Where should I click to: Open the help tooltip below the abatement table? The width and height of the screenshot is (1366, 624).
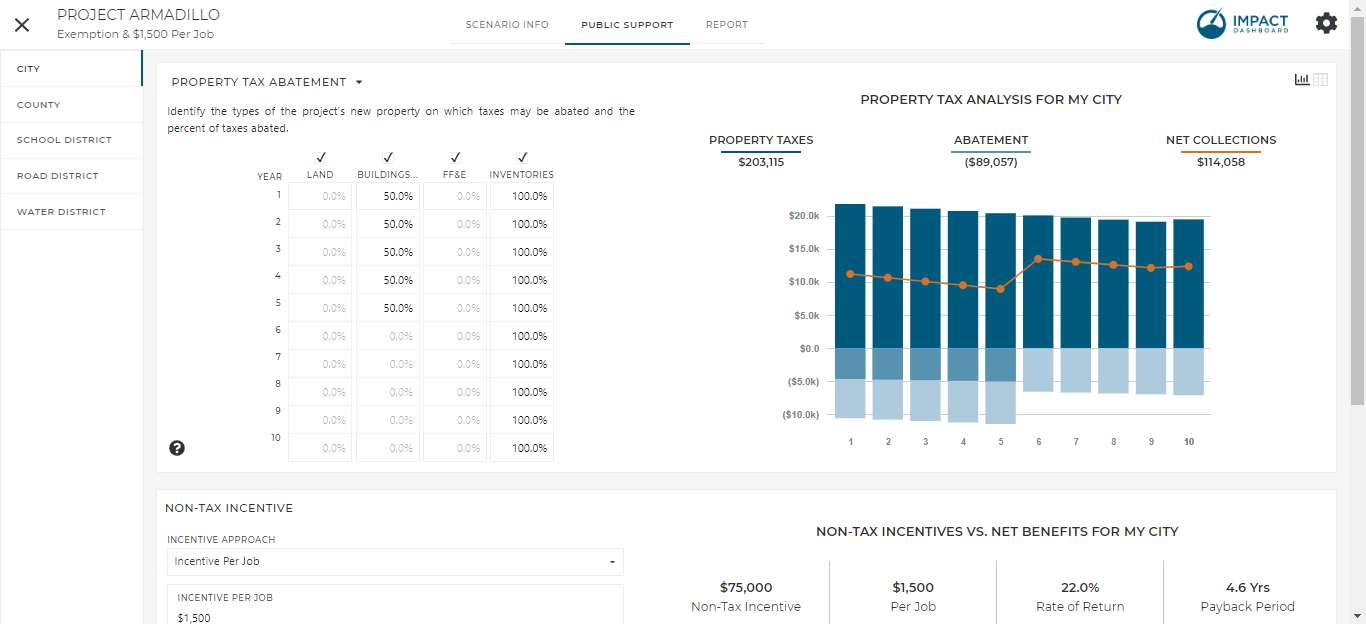tap(177, 448)
